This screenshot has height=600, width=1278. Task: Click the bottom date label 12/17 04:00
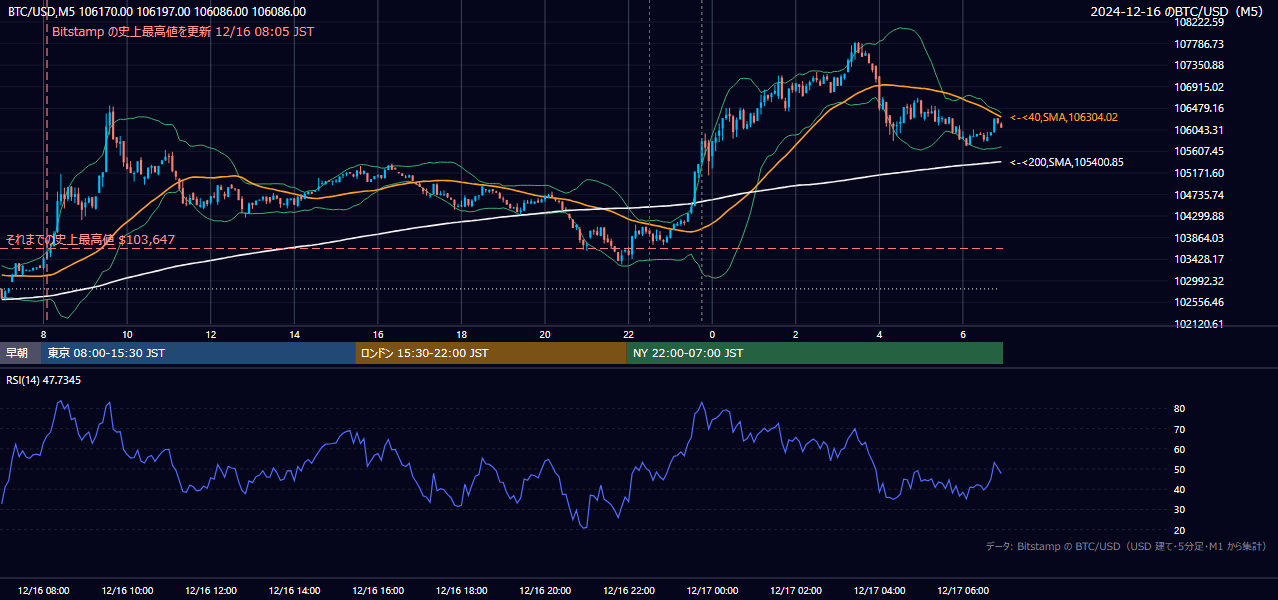879,591
